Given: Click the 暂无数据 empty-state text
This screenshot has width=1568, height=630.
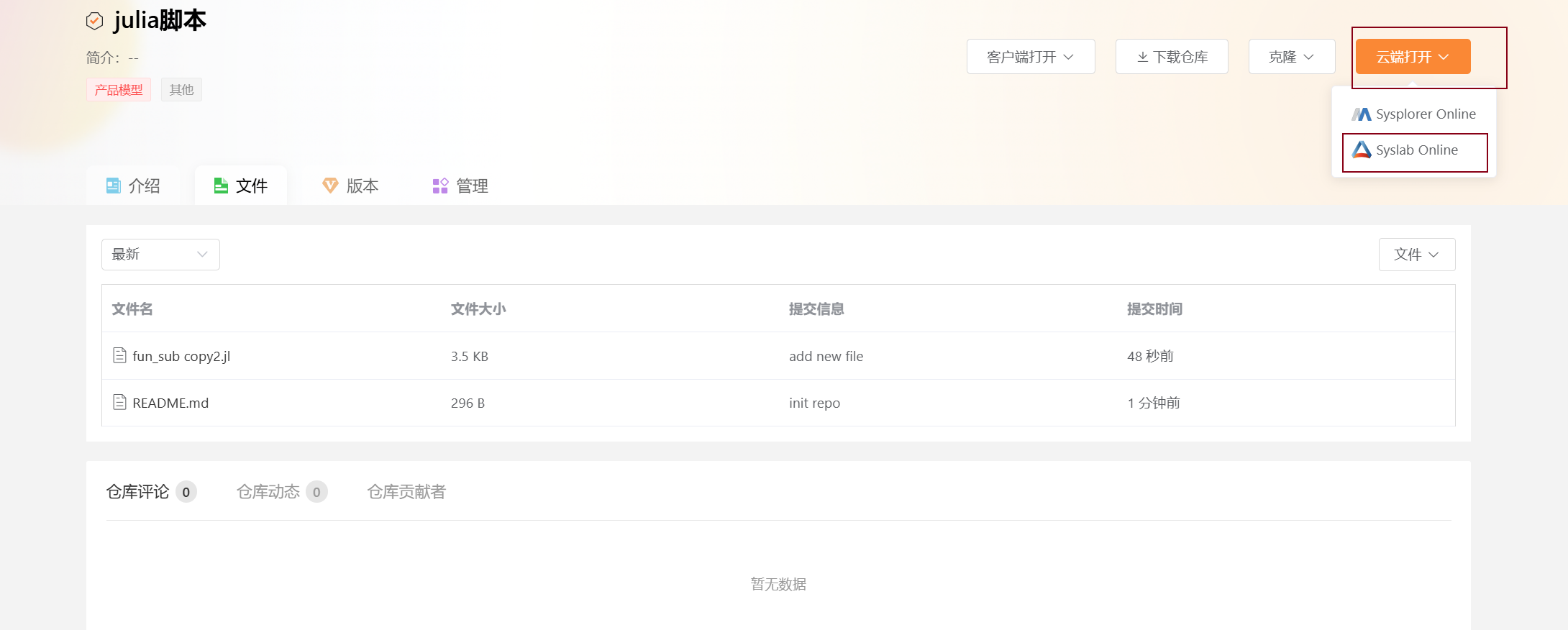Looking at the screenshot, I should coord(778,584).
